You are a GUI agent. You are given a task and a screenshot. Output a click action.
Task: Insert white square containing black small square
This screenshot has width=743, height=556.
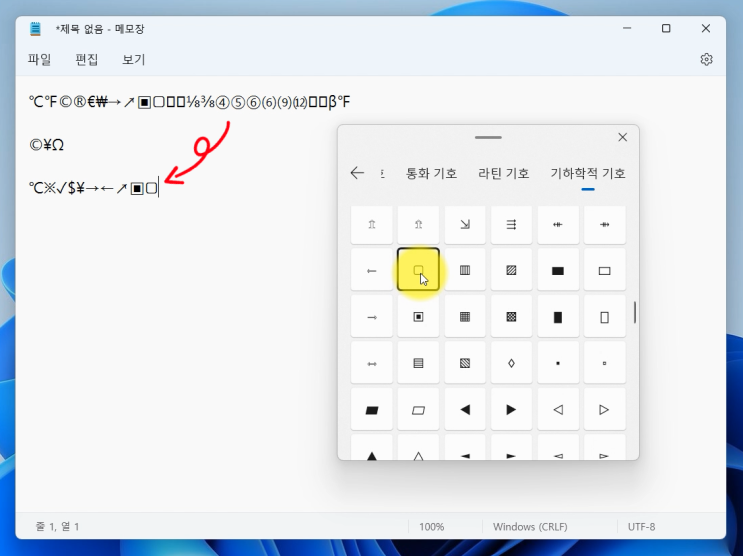pyautogui.click(x=418, y=317)
